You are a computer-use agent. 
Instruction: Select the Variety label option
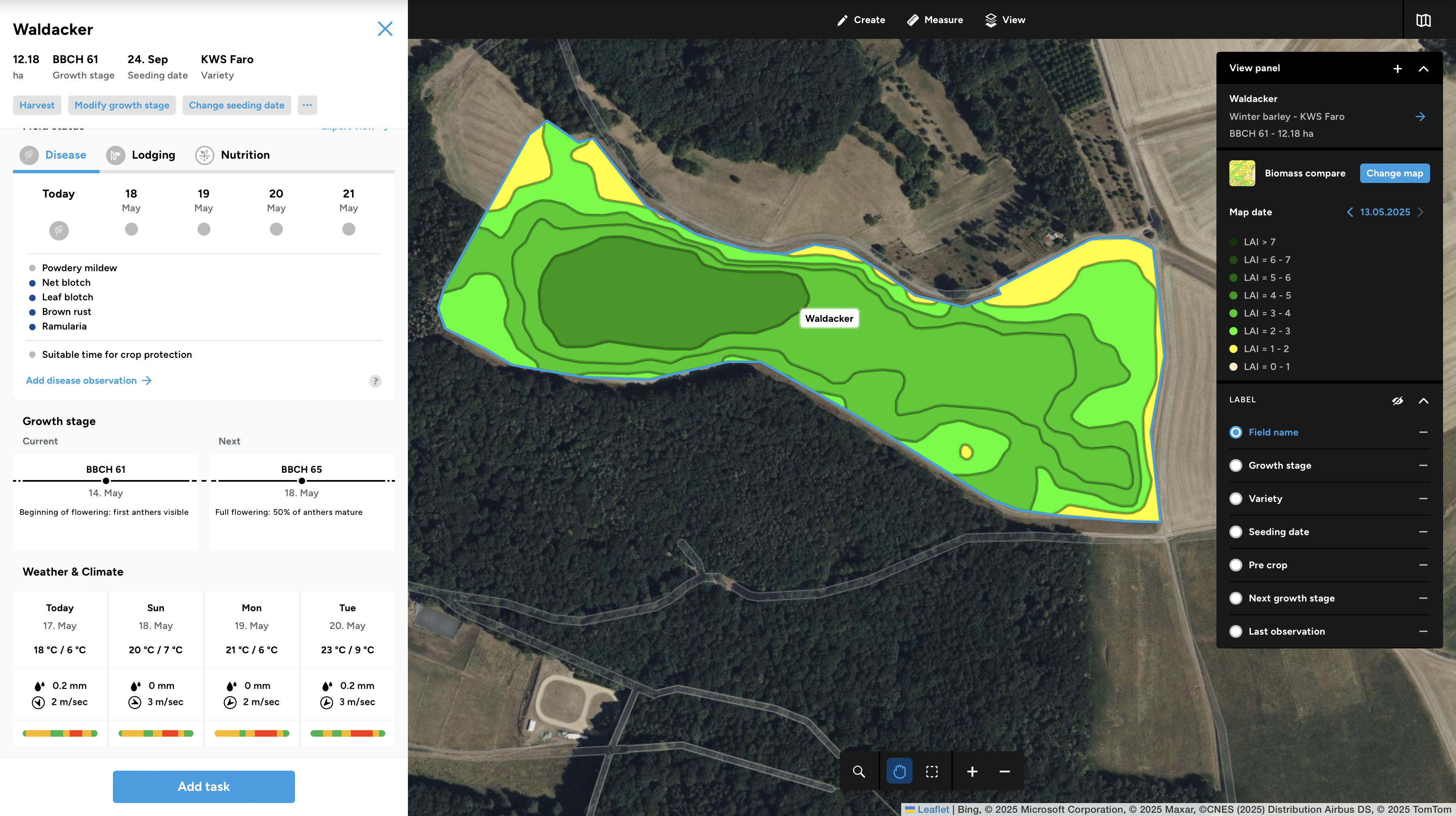[x=1235, y=499]
